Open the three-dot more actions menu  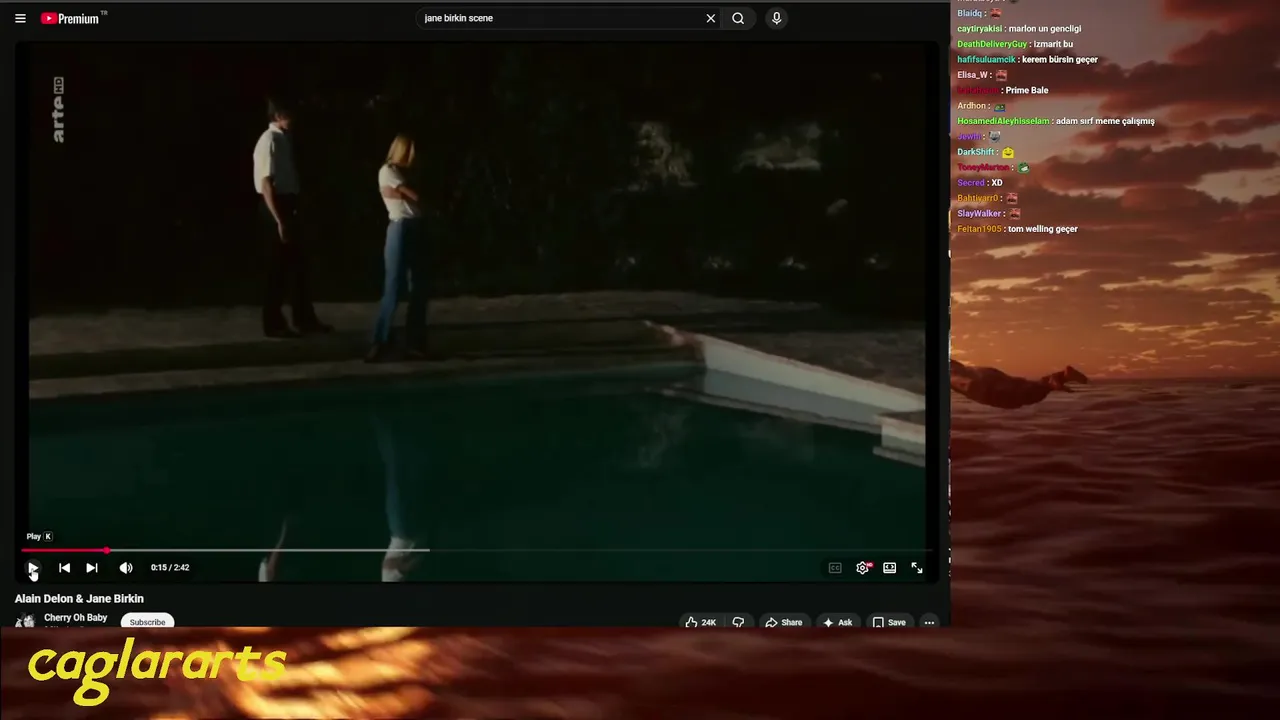pyautogui.click(x=929, y=622)
